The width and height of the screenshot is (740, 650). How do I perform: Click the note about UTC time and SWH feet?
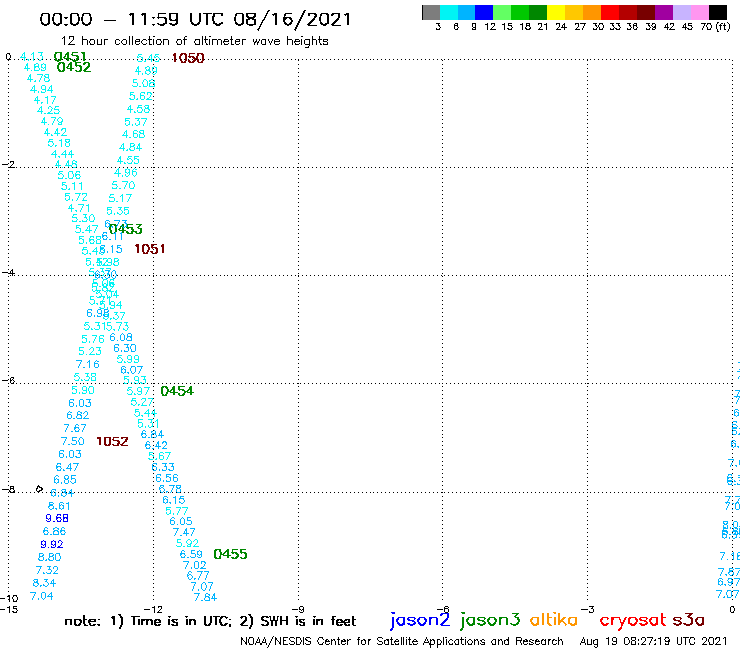coord(210,621)
